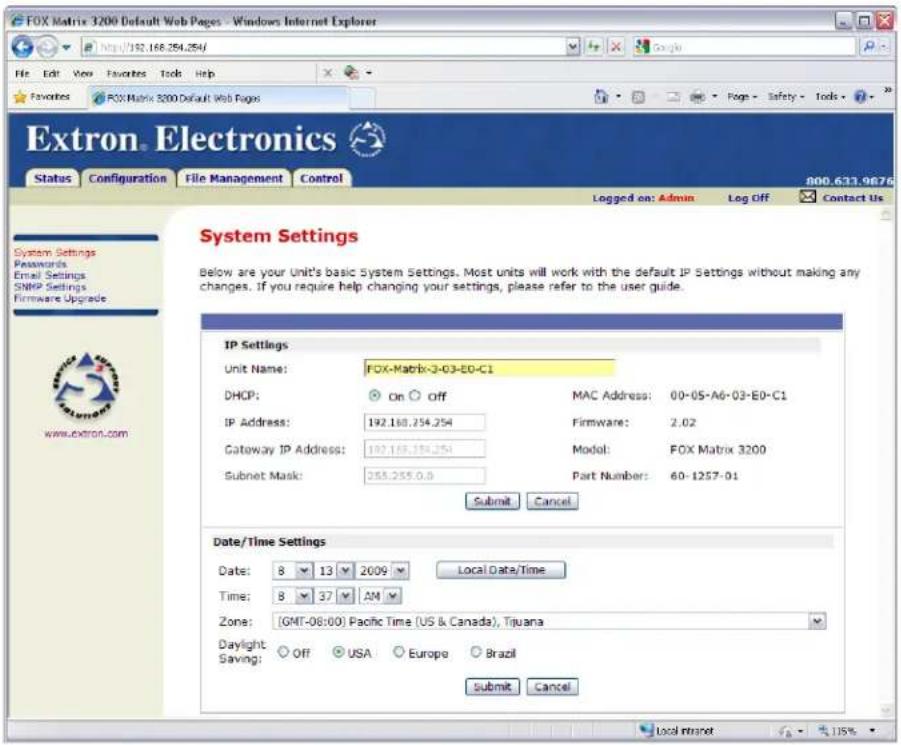Open the Safety menu in command bar

click(x=786, y=97)
